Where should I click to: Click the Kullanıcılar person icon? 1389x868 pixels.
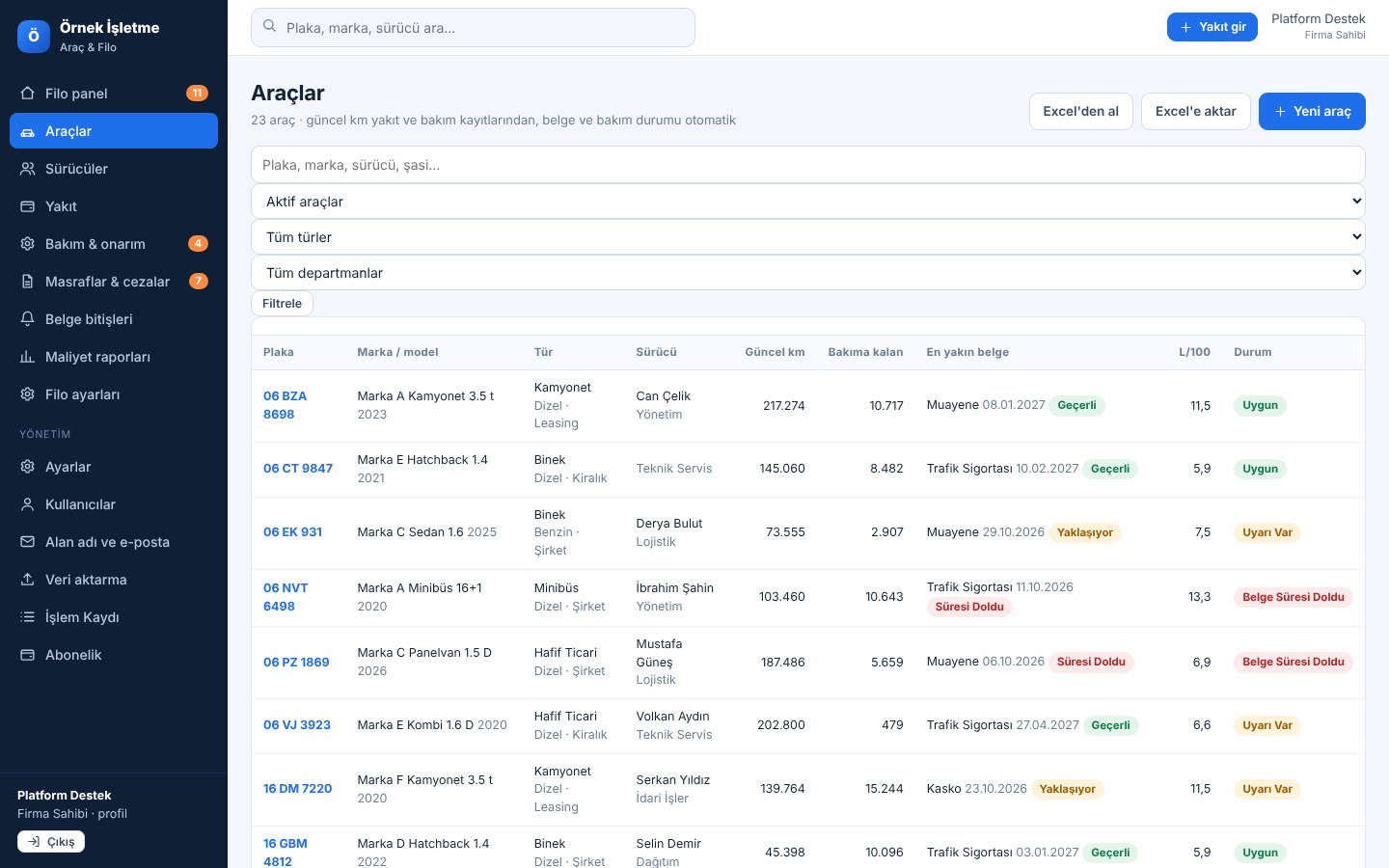(x=27, y=504)
